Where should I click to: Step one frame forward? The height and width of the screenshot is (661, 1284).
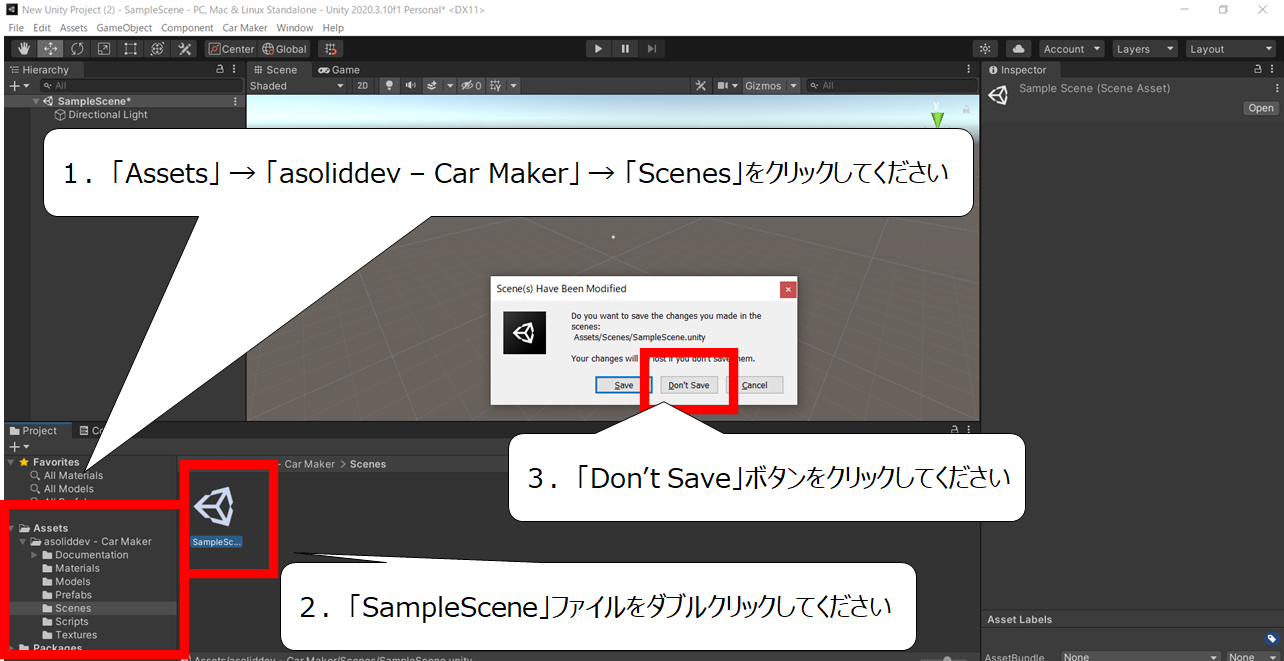click(652, 49)
